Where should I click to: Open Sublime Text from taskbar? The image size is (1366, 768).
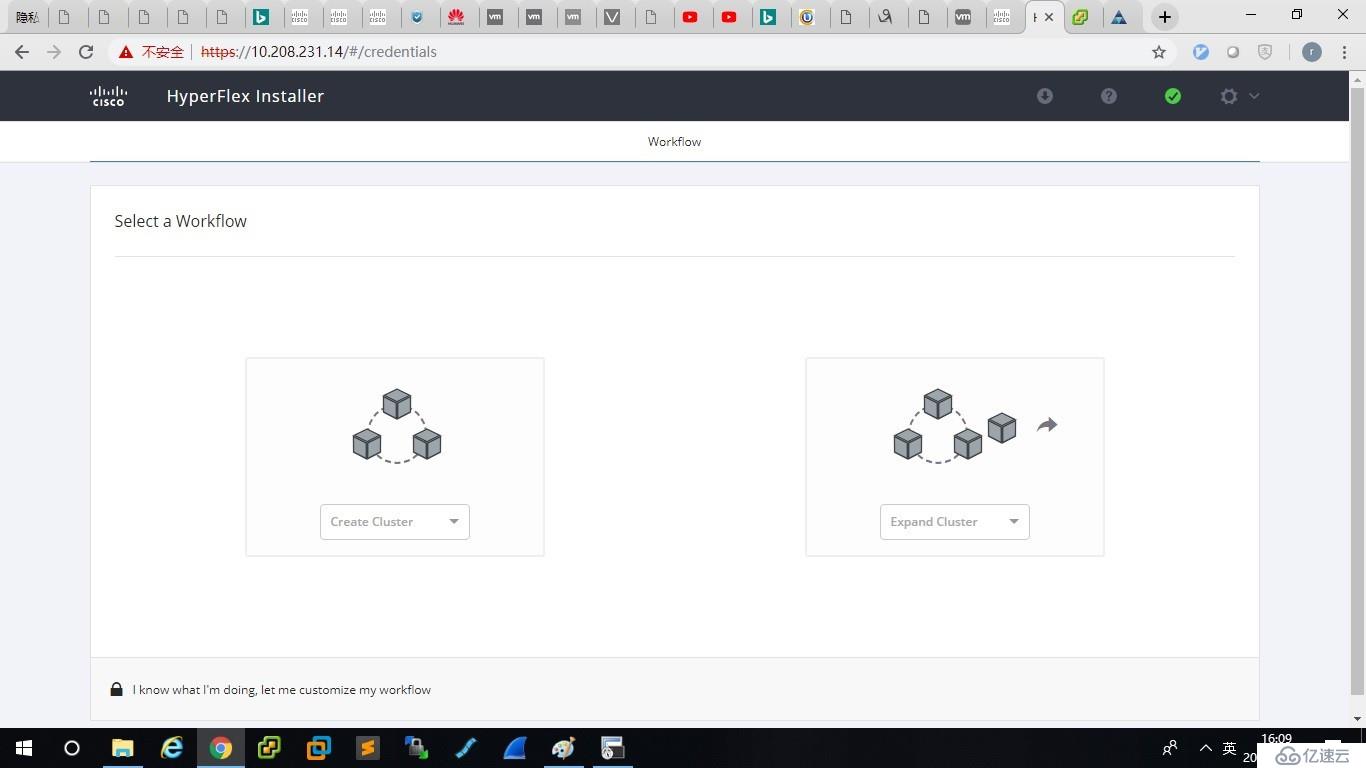pyautogui.click(x=368, y=748)
